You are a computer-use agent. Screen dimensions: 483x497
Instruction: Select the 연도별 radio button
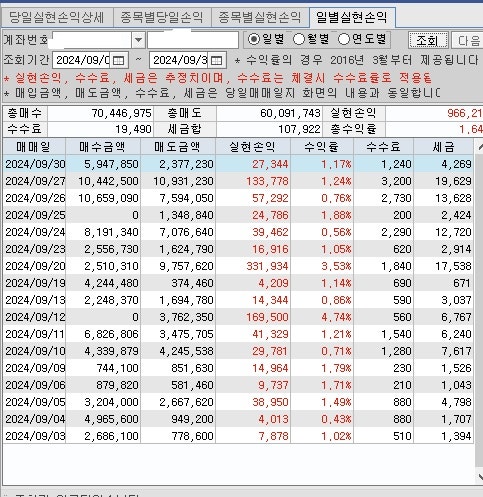[x=344, y=39]
